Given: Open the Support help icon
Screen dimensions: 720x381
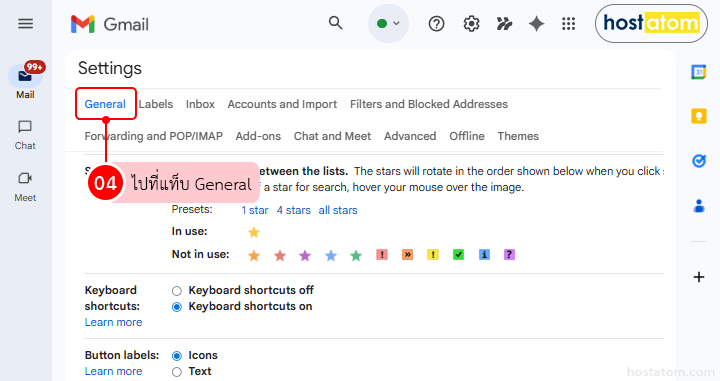Looking at the screenshot, I should [436, 23].
